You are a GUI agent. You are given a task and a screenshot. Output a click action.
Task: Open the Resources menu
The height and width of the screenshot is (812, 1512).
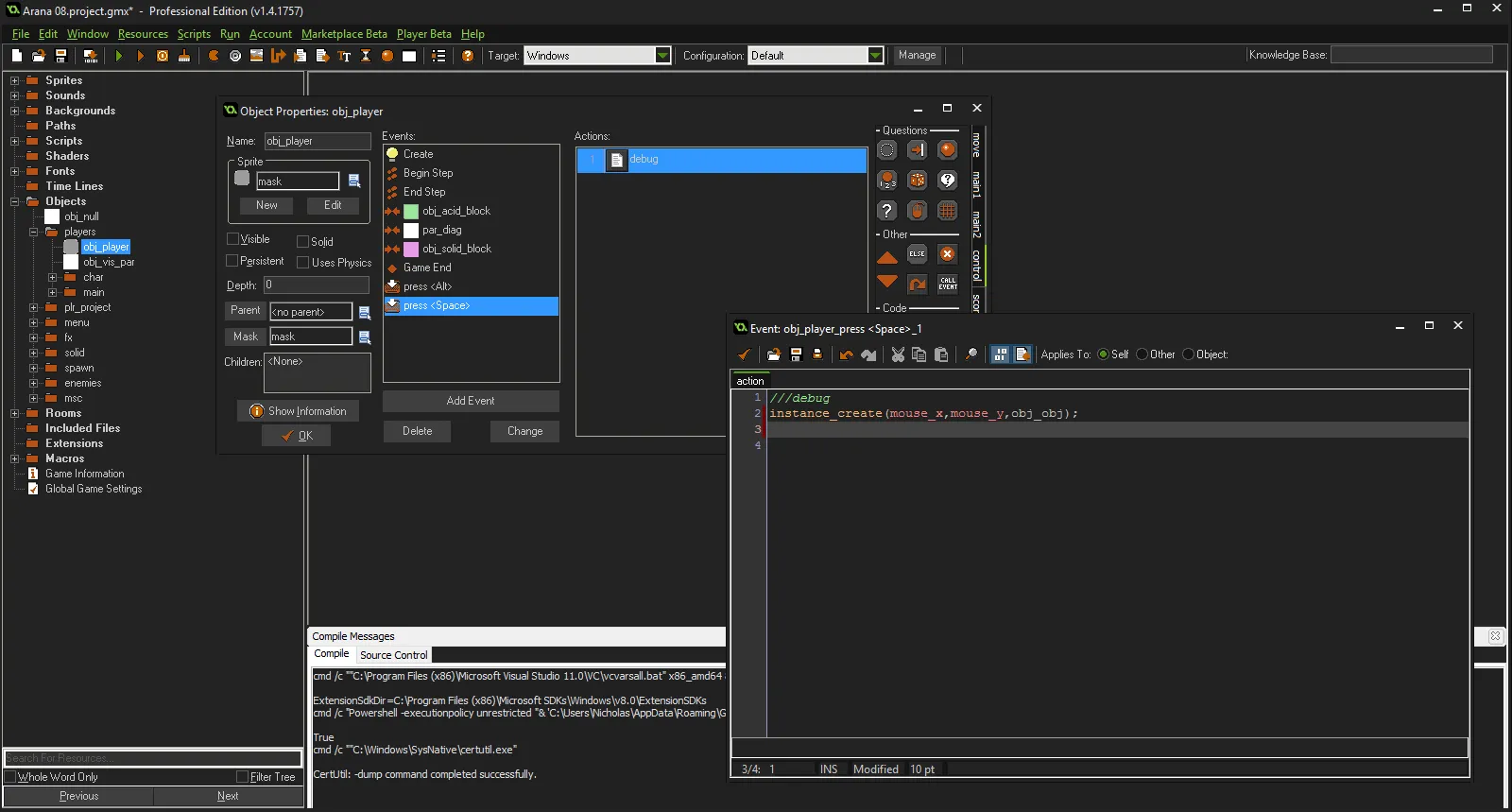(x=143, y=34)
